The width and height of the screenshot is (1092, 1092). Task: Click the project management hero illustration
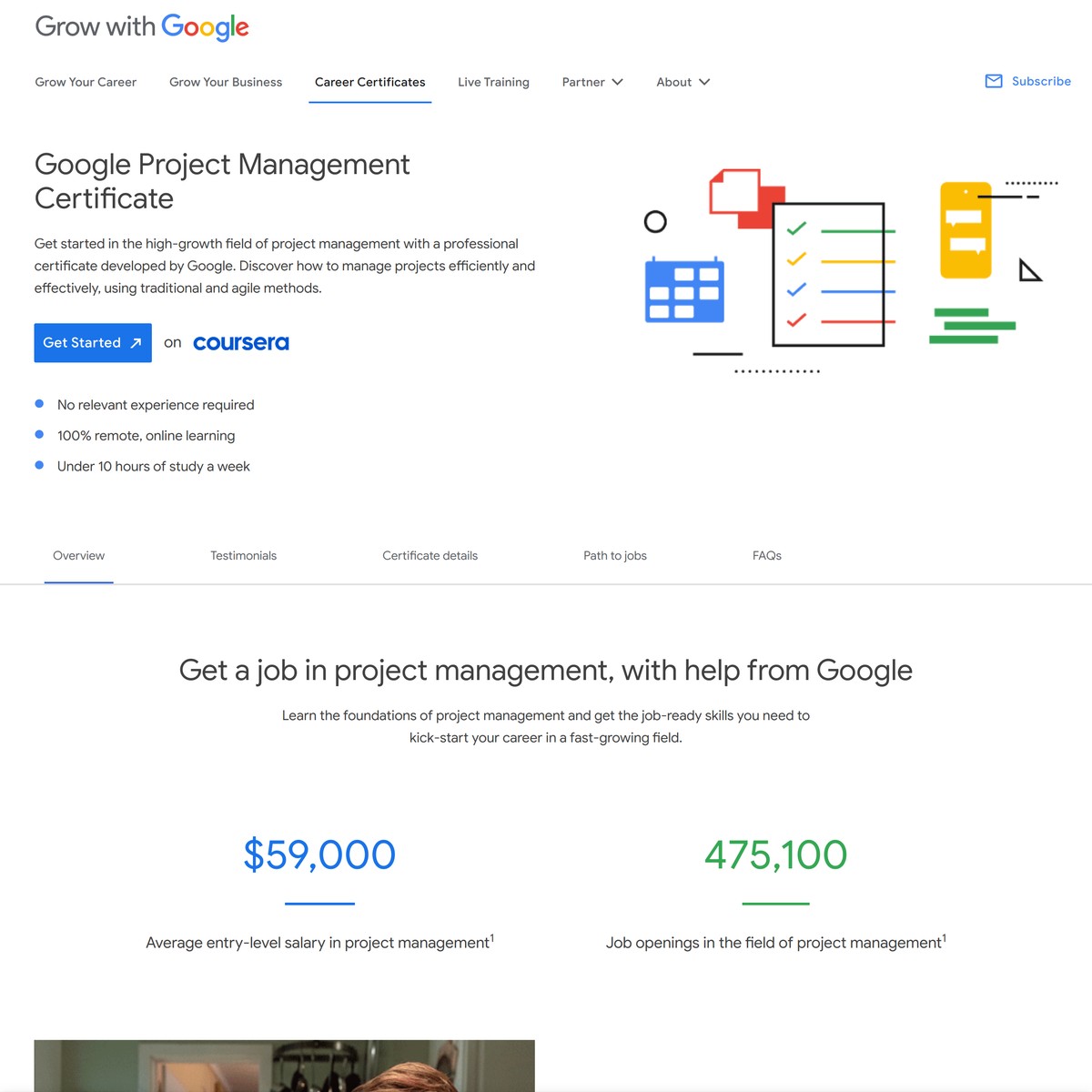coord(851,270)
